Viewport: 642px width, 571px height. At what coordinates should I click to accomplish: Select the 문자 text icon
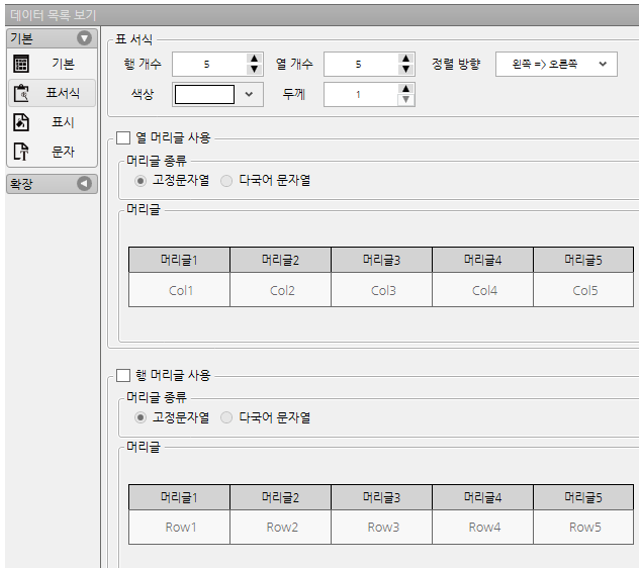tap(21, 151)
